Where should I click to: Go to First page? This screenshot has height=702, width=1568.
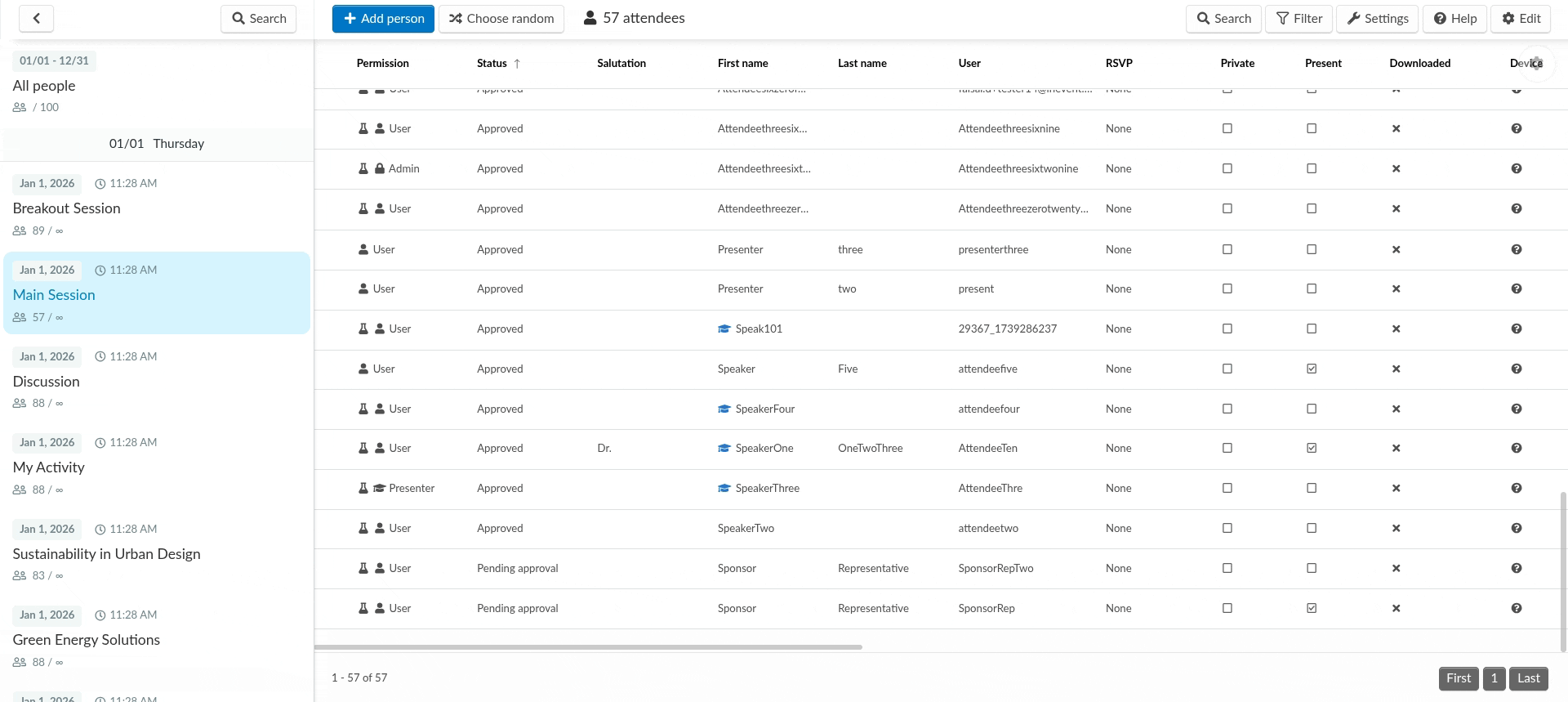tap(1459, 678)
